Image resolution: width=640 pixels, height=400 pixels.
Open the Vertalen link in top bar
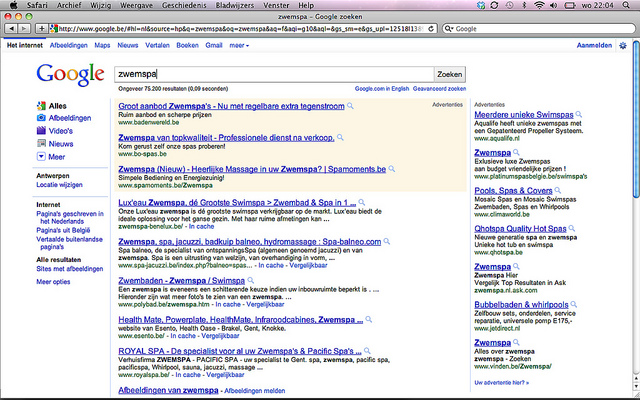click(x=157, y=45)
